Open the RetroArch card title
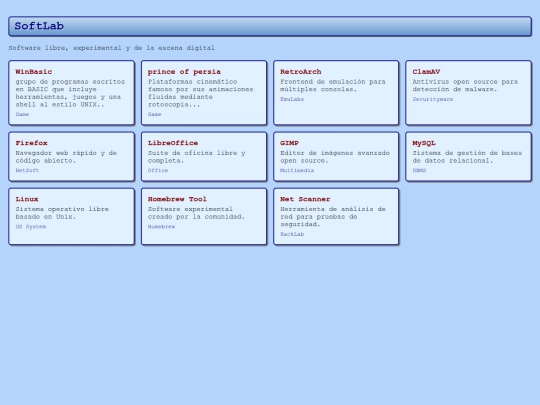Viewport: 540px width, 405px height. coord(301,72)
